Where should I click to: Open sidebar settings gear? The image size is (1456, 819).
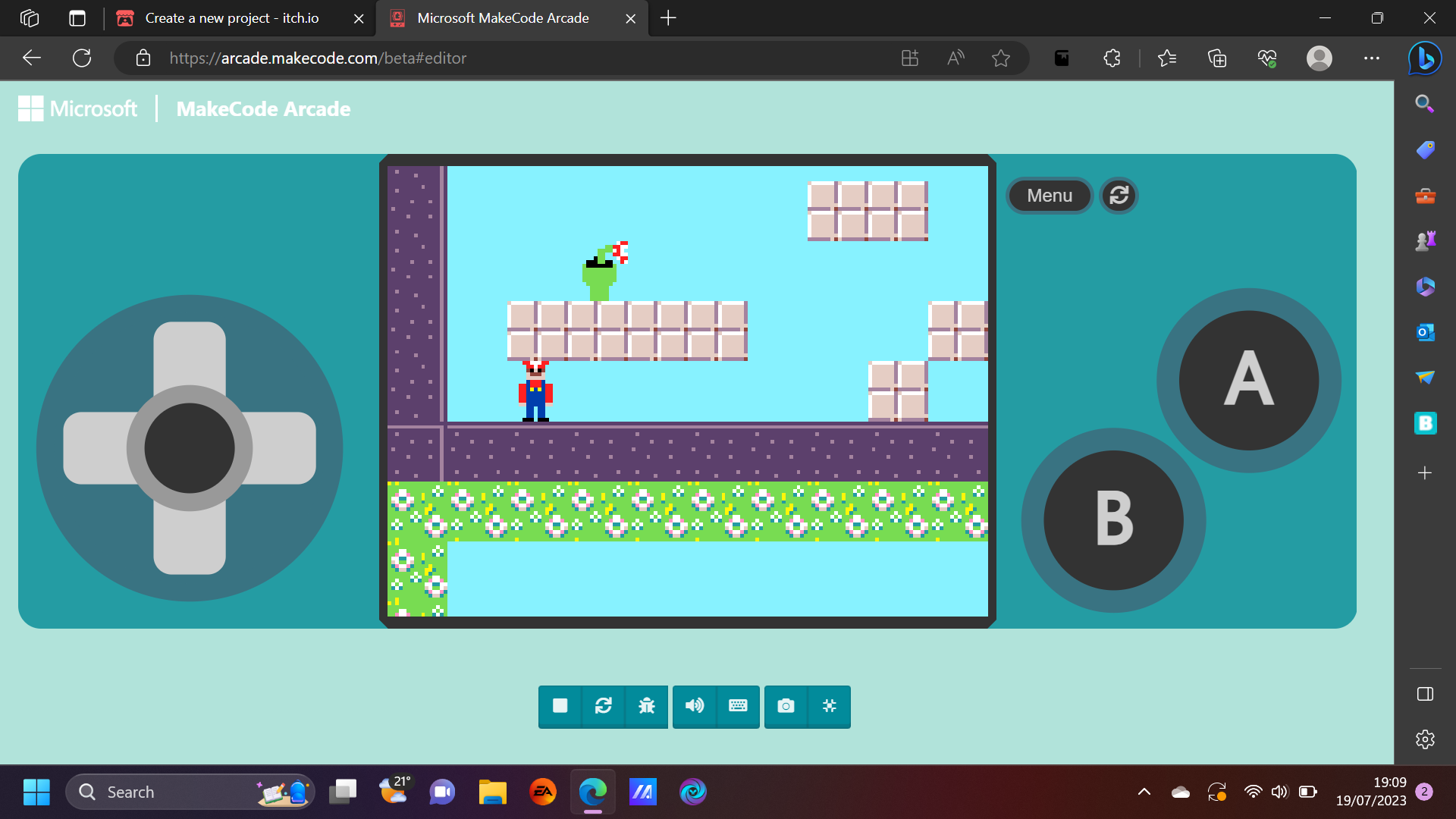(x=1425, y=739)
